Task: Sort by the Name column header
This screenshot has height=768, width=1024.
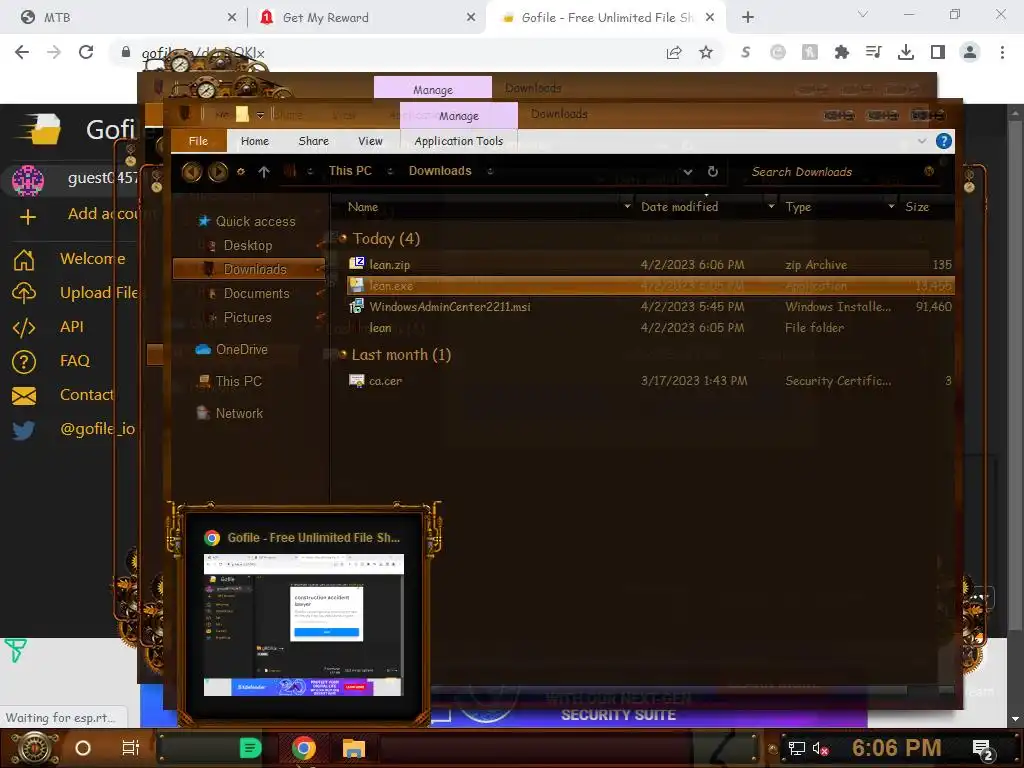Action: point(363,207)
